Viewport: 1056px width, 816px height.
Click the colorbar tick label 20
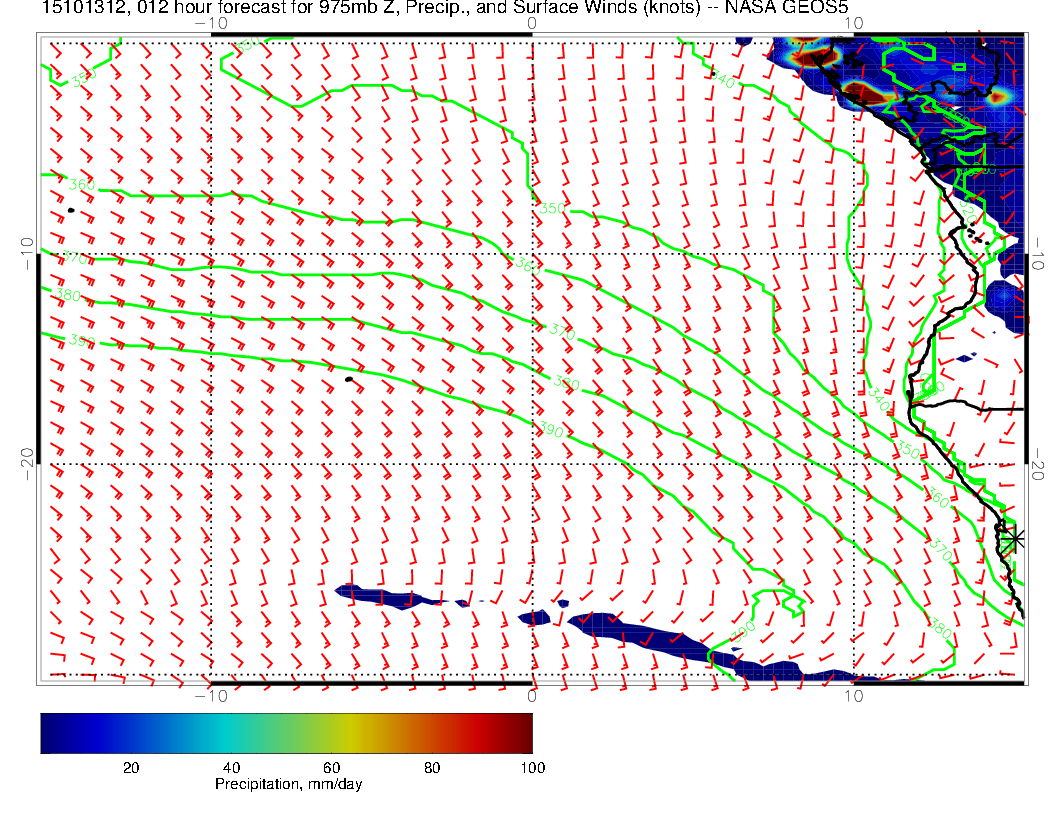pos(130,767)
